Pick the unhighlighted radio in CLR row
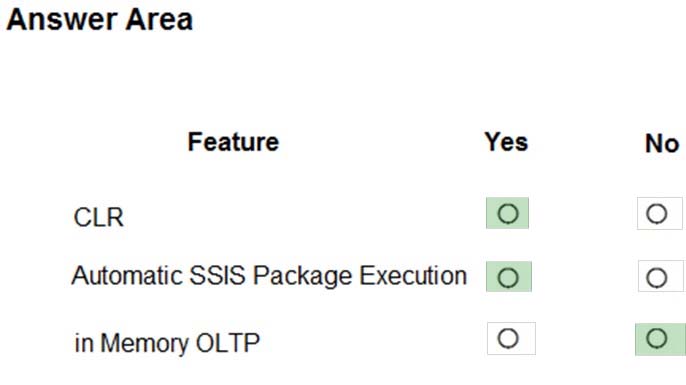This screenshot has width=686, height=385. 657,214
